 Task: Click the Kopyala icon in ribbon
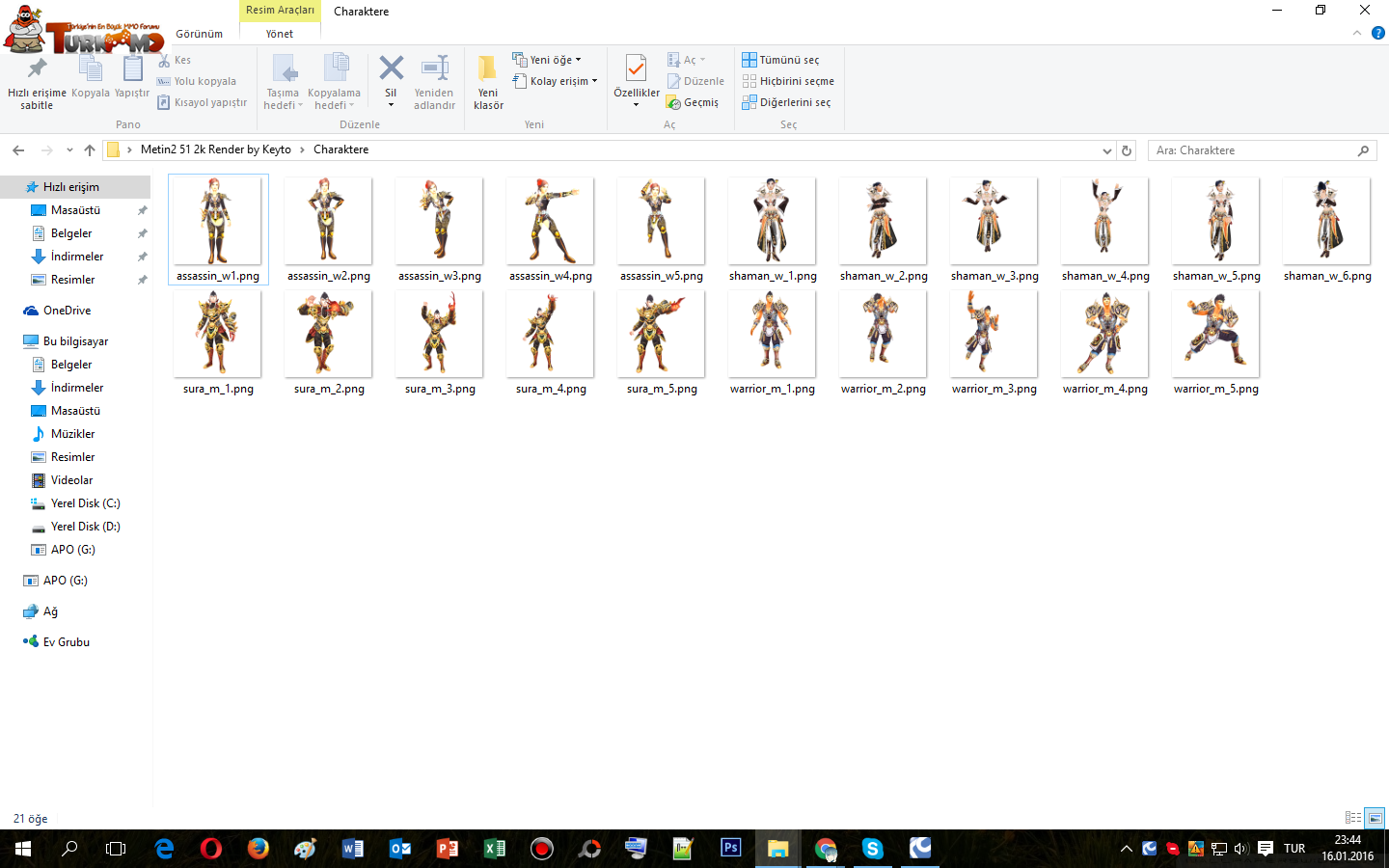pyautogui.click(x=91, y=68)
